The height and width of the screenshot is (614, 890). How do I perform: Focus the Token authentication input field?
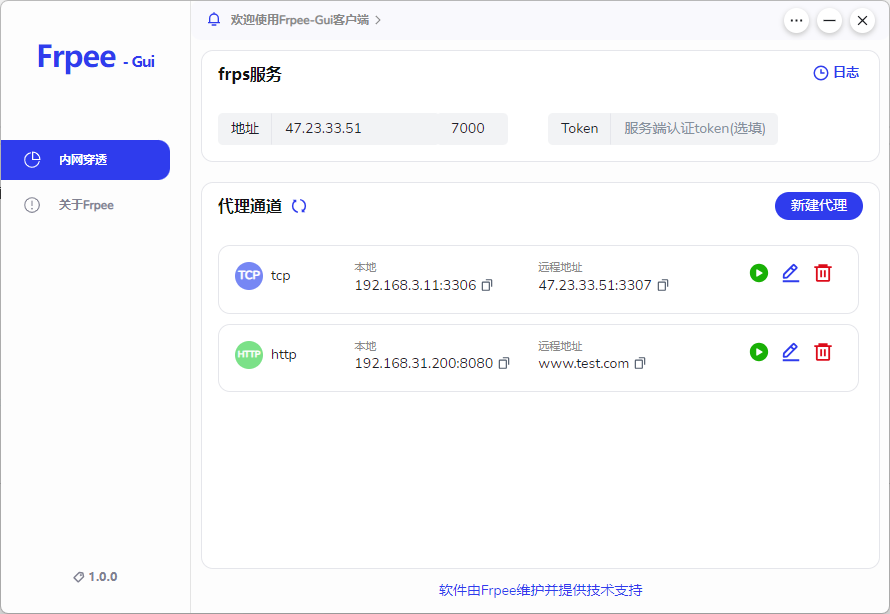pos(694,129)
